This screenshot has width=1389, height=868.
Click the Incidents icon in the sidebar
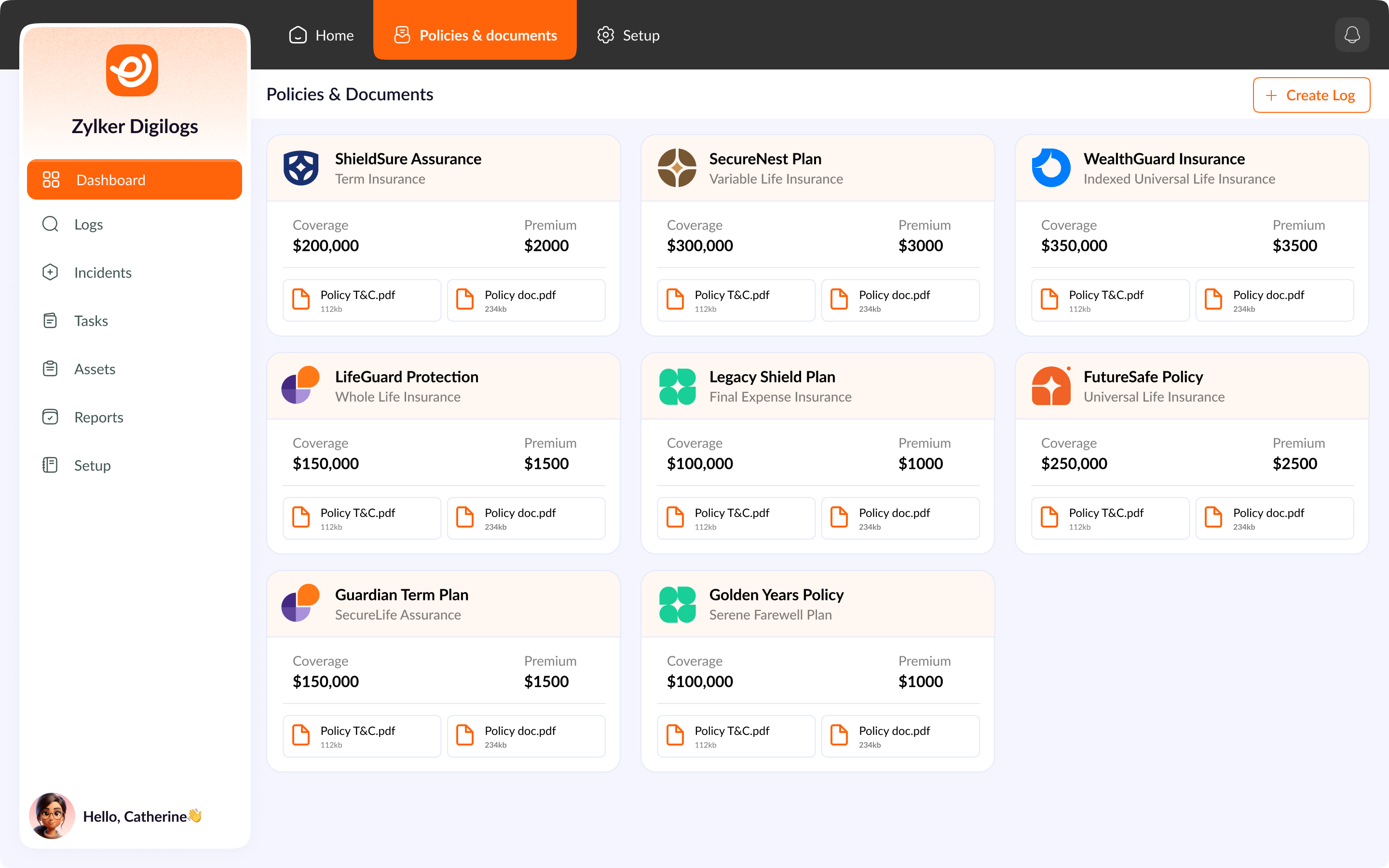click(x=51, y=272)
